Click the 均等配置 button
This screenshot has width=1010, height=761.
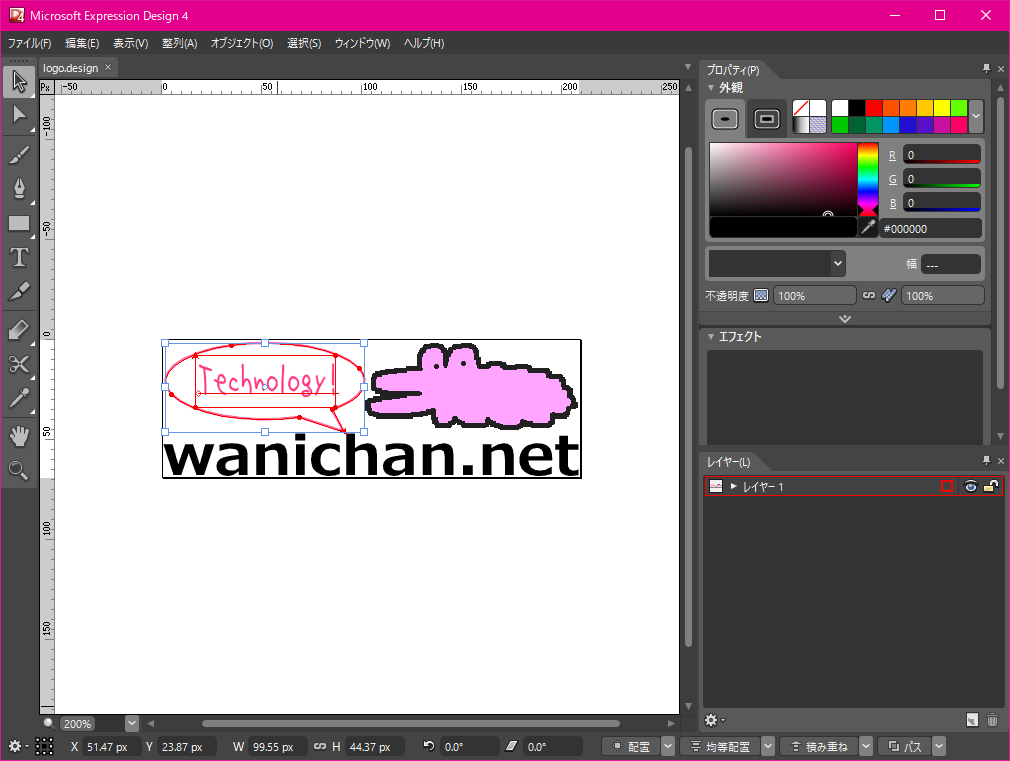tap(720, 746)
